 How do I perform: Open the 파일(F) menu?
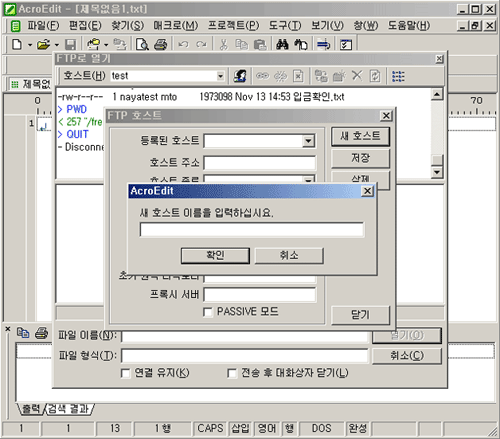(x=43, y=26)
